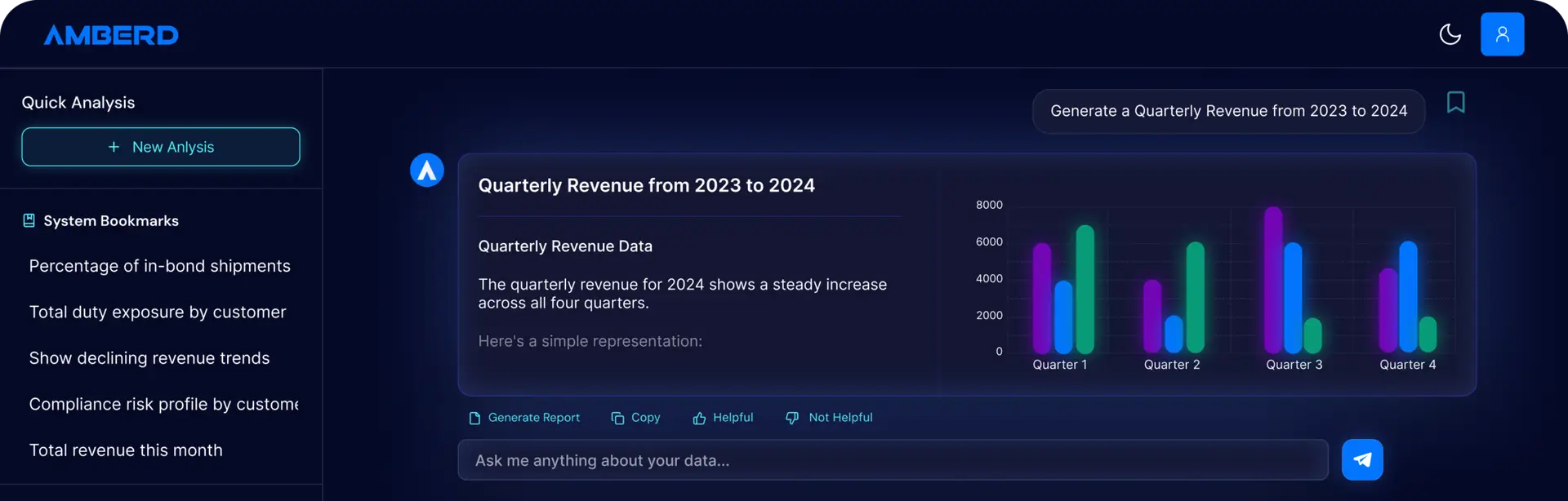
Task: Click the send message paper plane icon
Action: click(x=1361, y=459)
